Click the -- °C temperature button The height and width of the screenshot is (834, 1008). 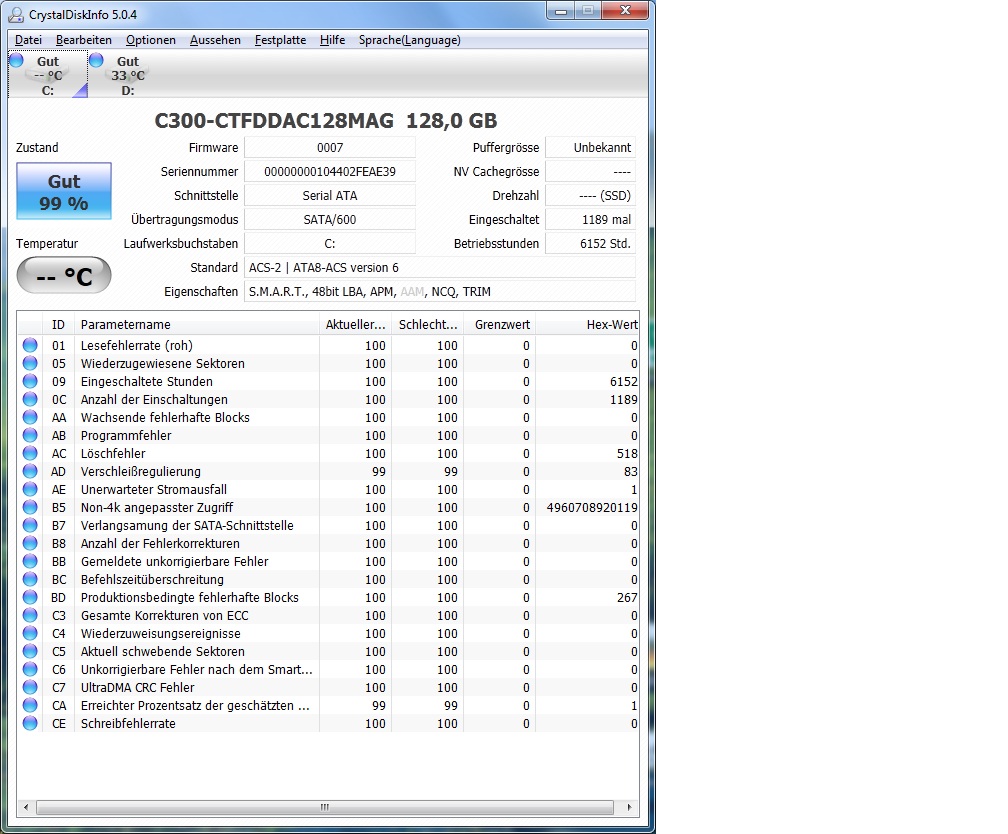click(x=64, y=276)
